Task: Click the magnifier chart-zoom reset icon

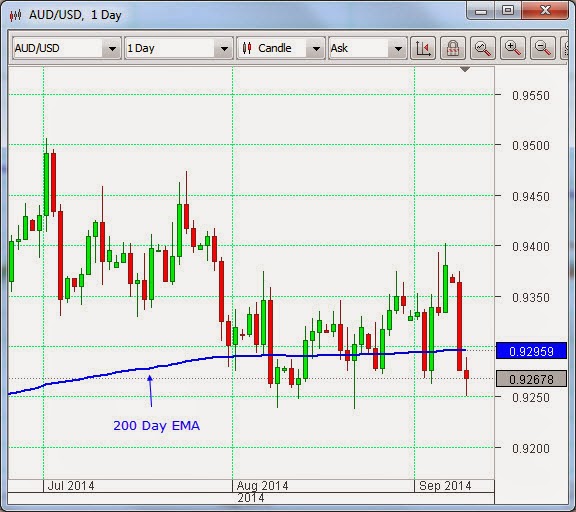Action: point(483,48)
